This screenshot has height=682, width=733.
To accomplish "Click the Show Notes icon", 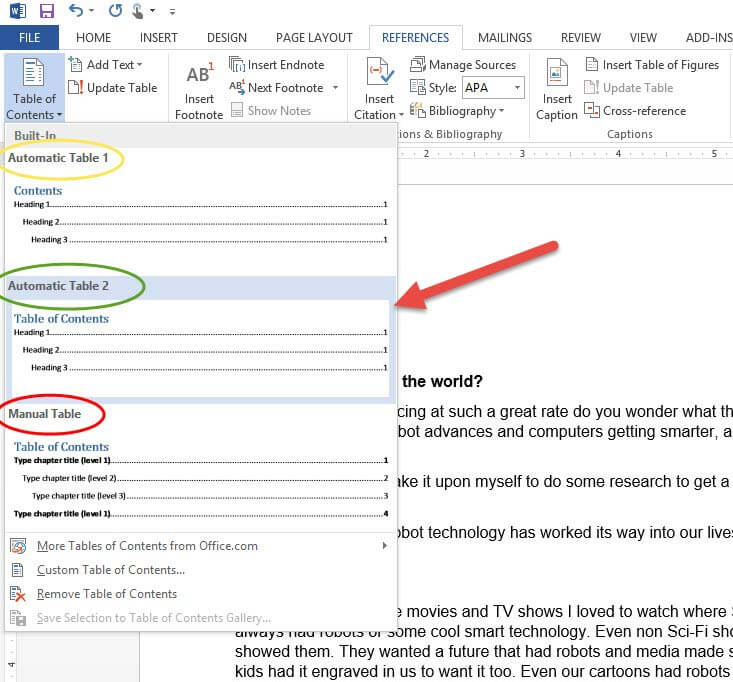I will [237, 110].
